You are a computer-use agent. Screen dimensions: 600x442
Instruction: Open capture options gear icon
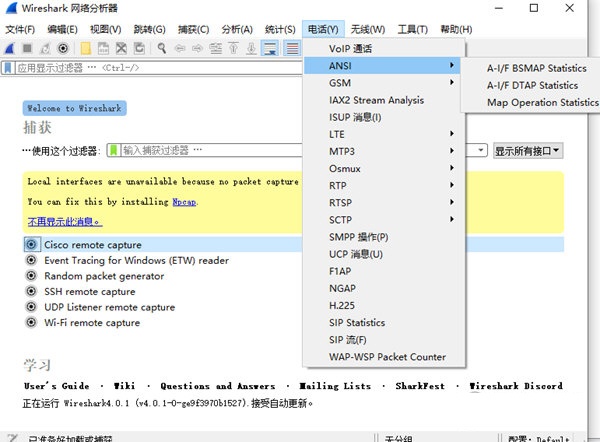point(64,48)
